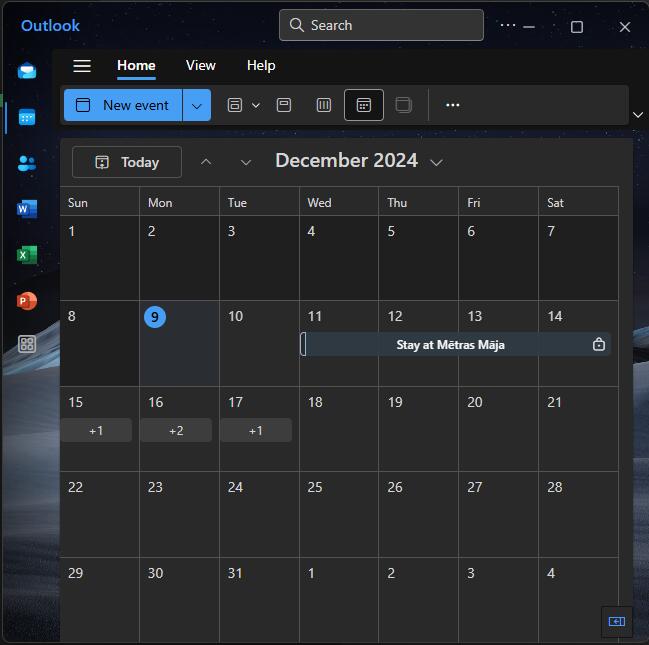Launch Excel from the sidebar
The image size is (649, 645).
tap(27, 255)
